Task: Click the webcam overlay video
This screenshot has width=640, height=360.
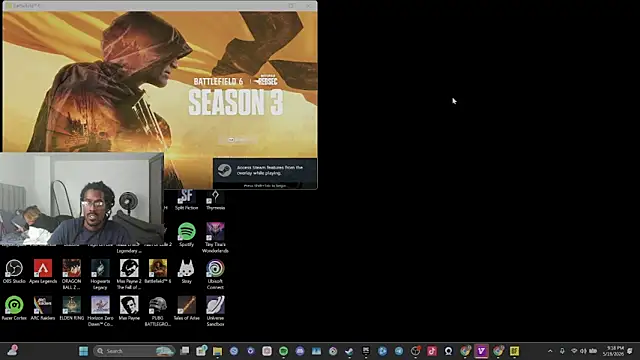Action: pyautogui.click(x=82, y=199)
